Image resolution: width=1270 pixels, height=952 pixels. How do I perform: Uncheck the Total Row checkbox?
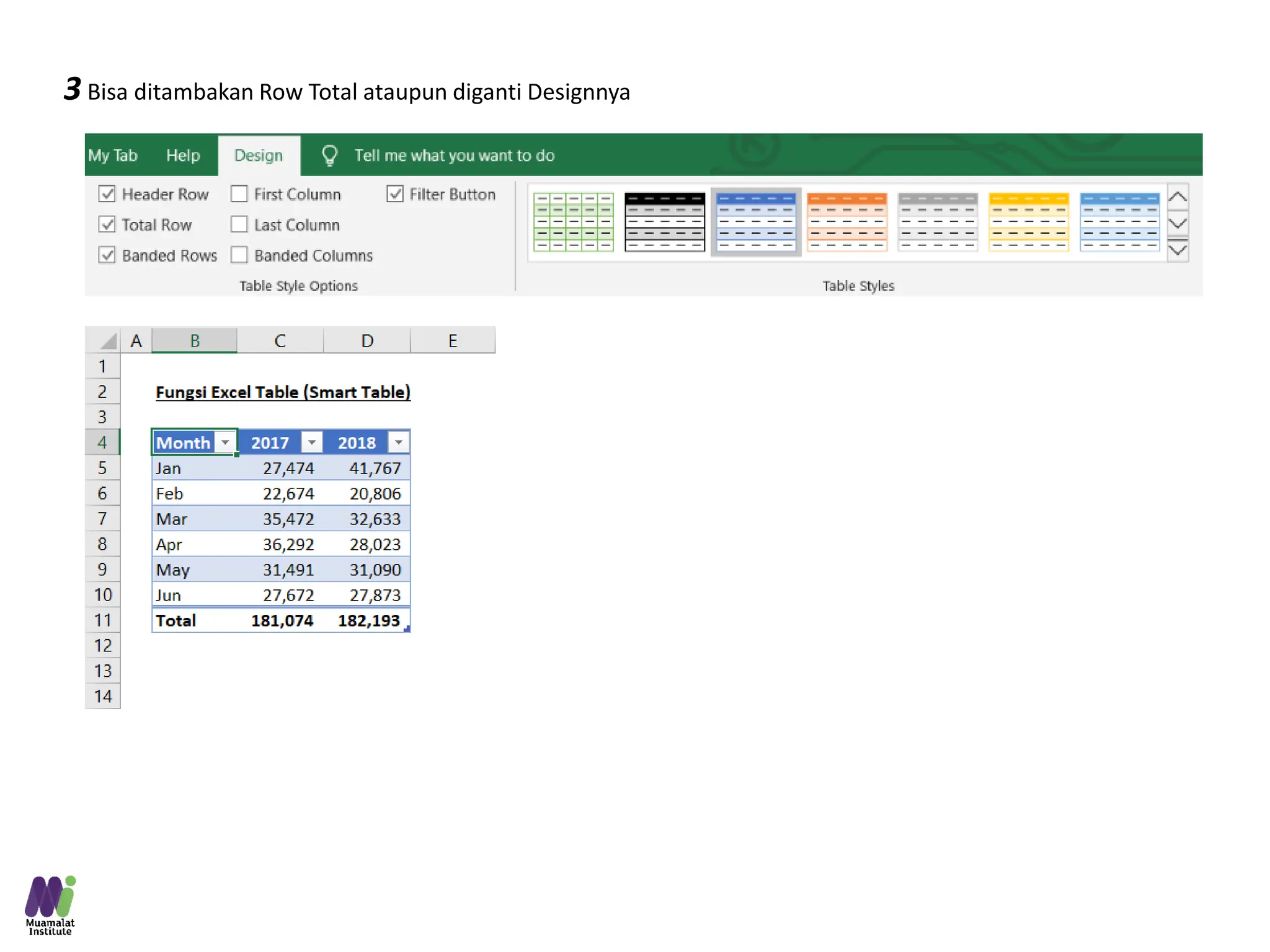click(x=107, y=224)
